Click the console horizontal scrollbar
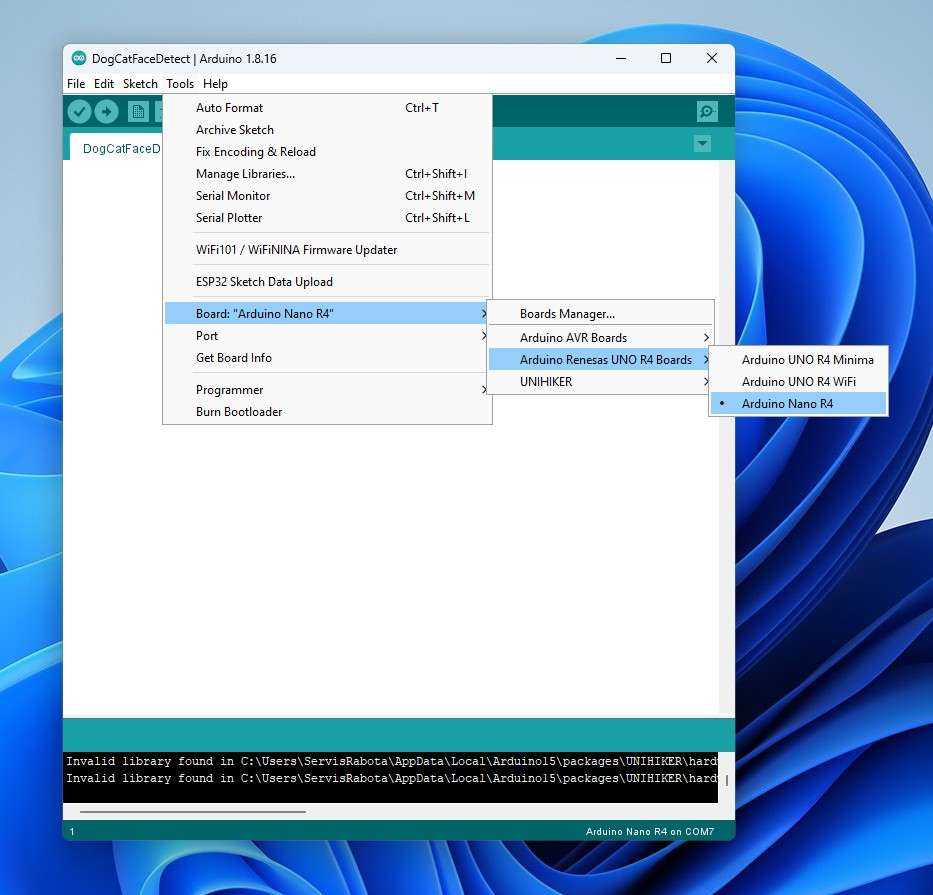 point(193,811)
